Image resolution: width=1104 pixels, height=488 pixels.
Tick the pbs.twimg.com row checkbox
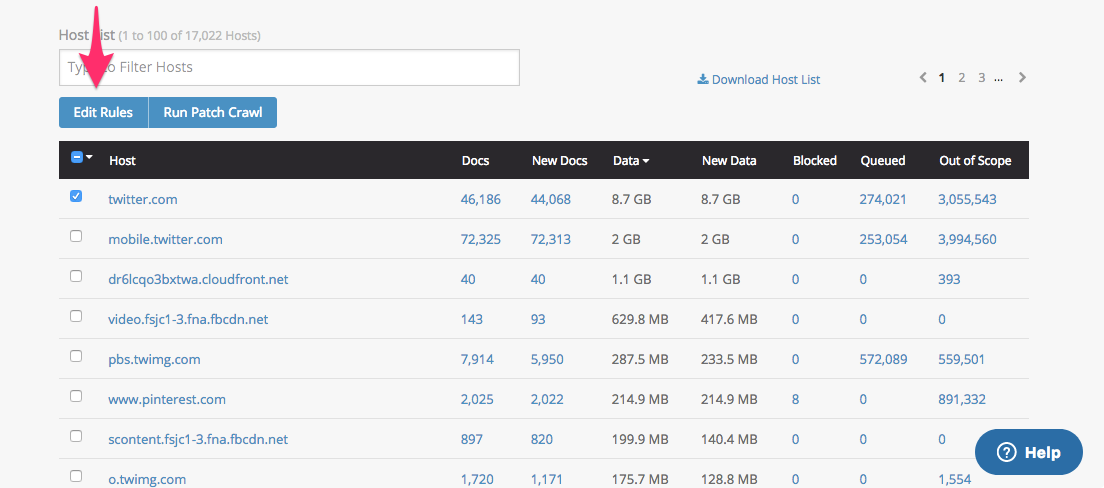tap(76, 356)
